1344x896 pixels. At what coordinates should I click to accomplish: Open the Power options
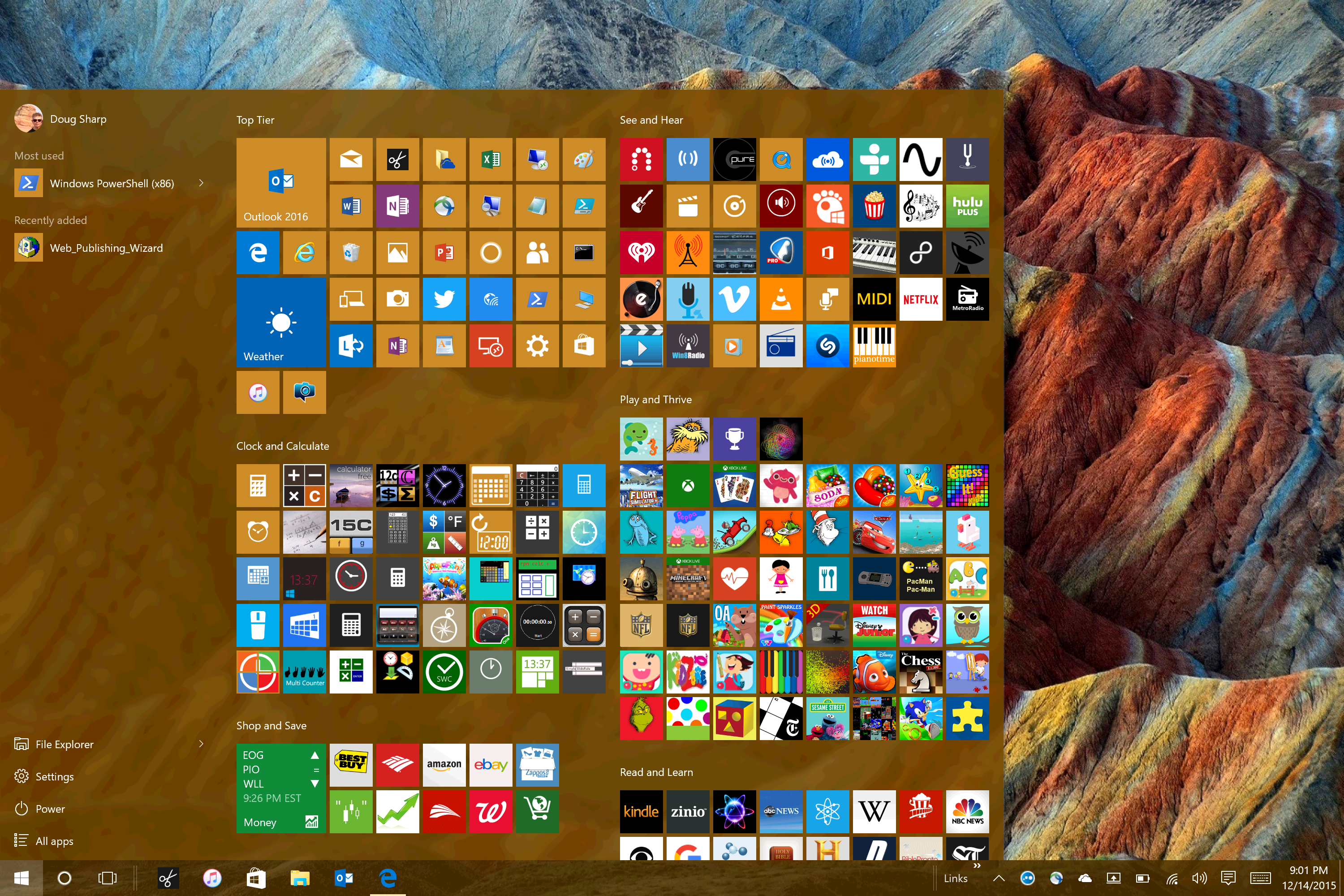coord(39,809)
